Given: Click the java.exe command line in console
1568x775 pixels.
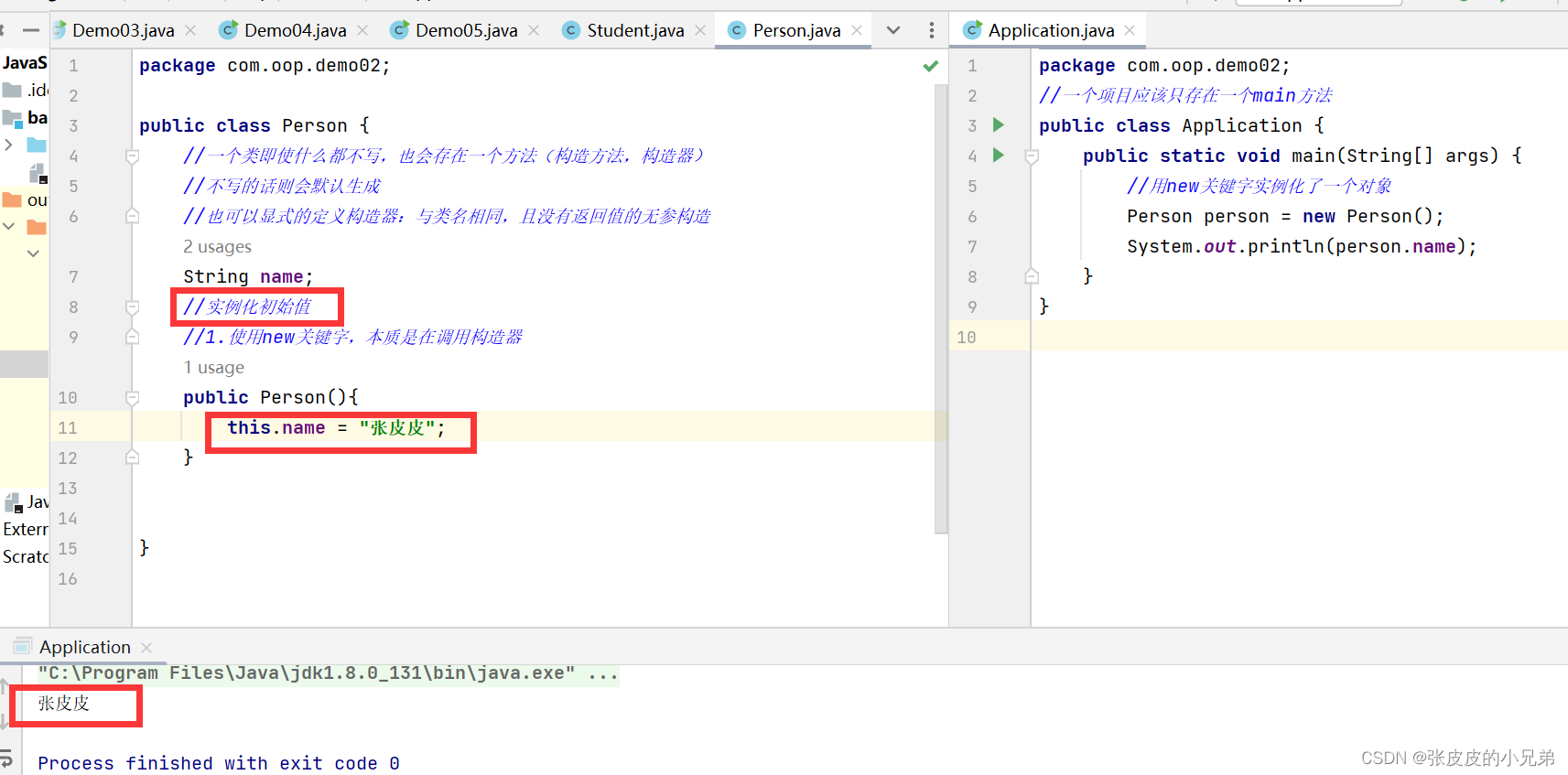Looking at the screenshot, I should click(328, 673).
